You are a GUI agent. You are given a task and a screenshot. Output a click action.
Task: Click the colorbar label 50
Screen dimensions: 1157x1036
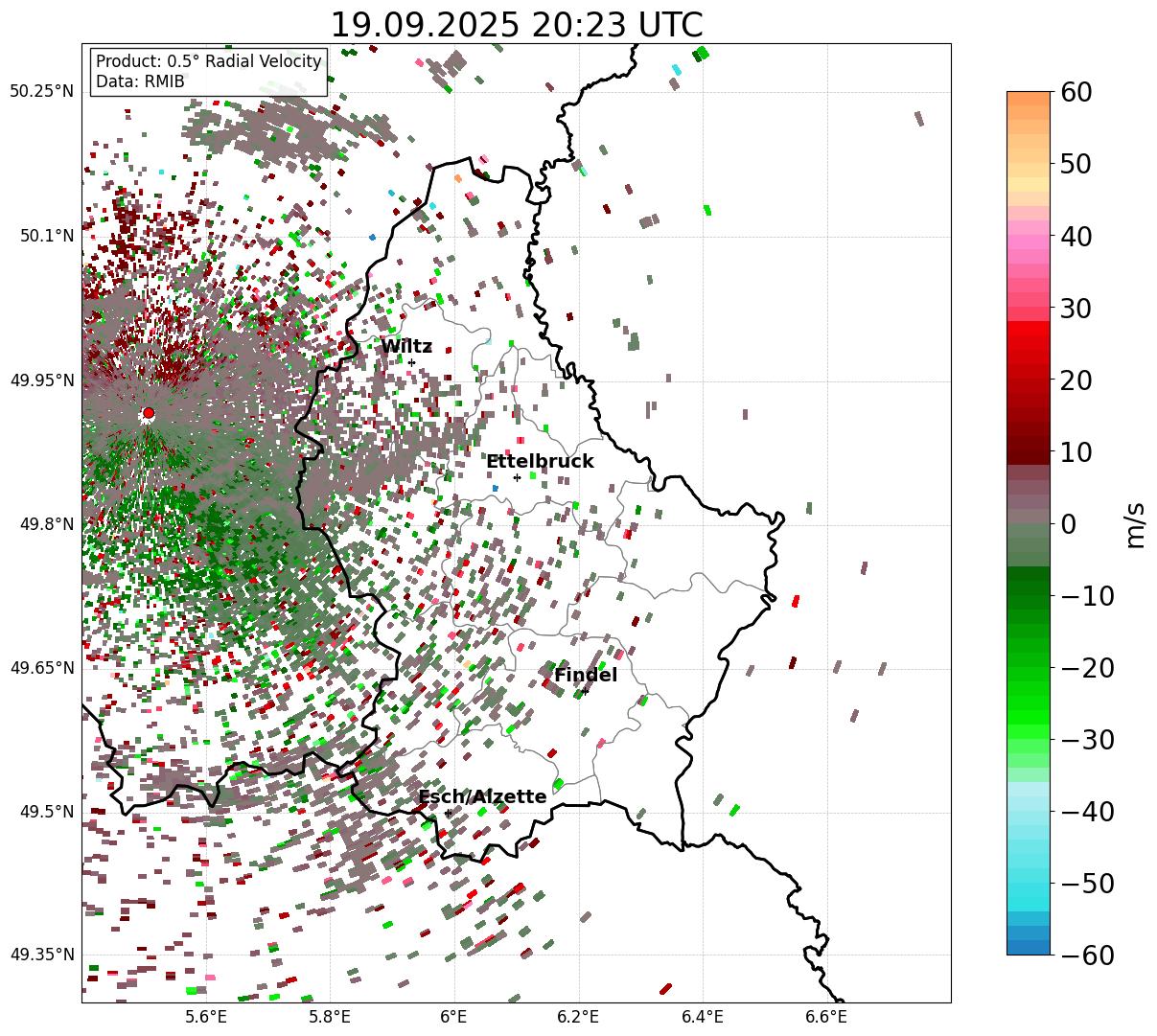pos(1075,164)
